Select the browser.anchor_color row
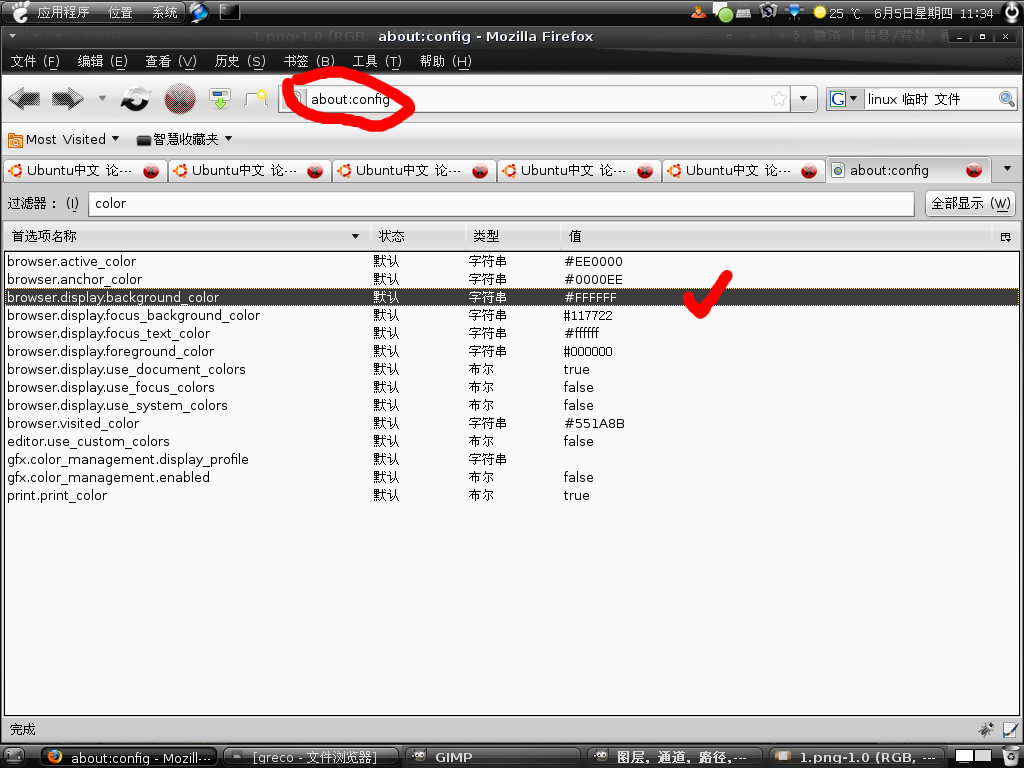The image size is (1024, 768). (x=511, y=280)
